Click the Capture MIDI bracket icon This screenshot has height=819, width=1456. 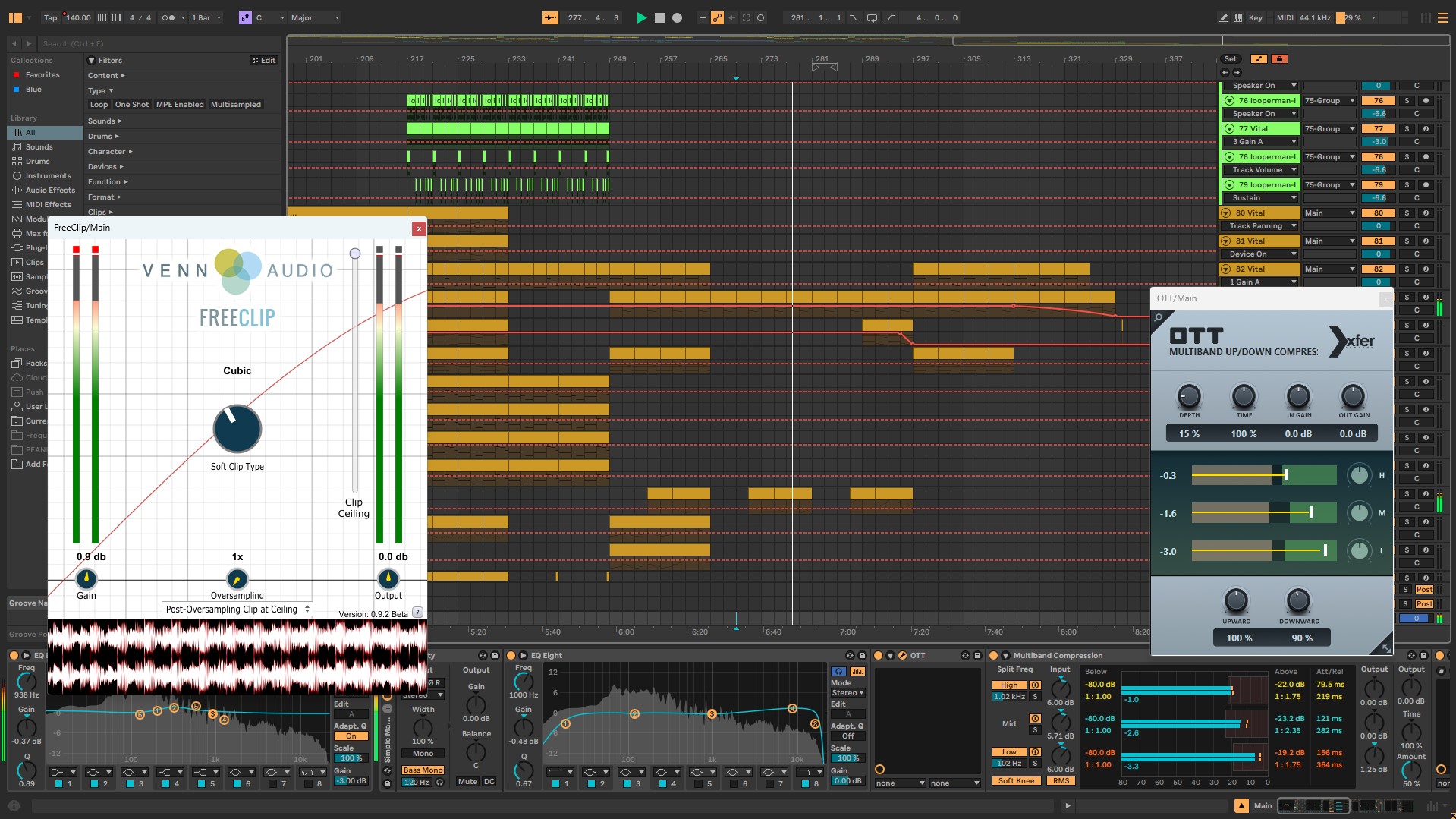point(747,17)
